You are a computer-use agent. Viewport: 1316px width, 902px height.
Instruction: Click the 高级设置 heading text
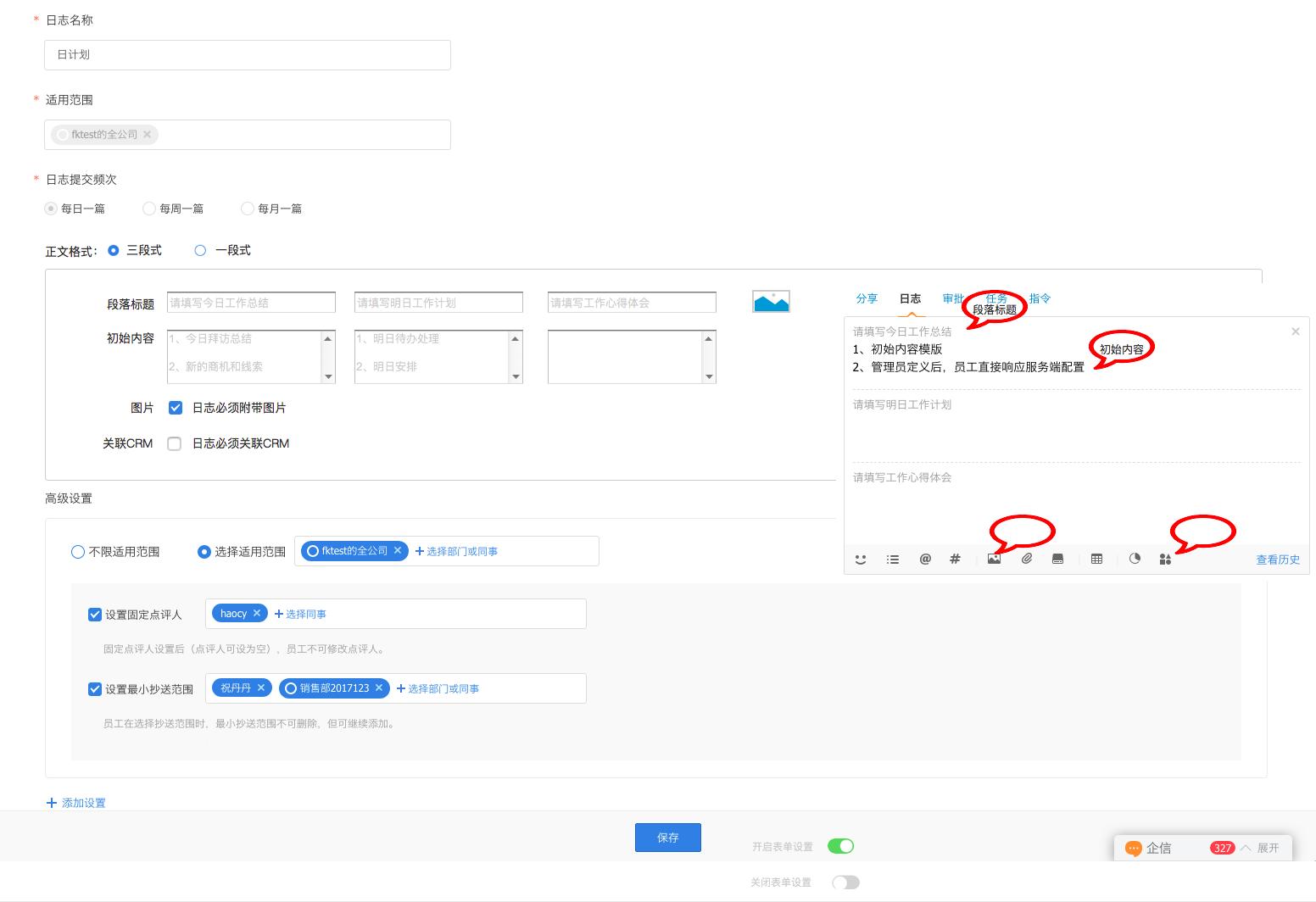[x=69, y=498]
